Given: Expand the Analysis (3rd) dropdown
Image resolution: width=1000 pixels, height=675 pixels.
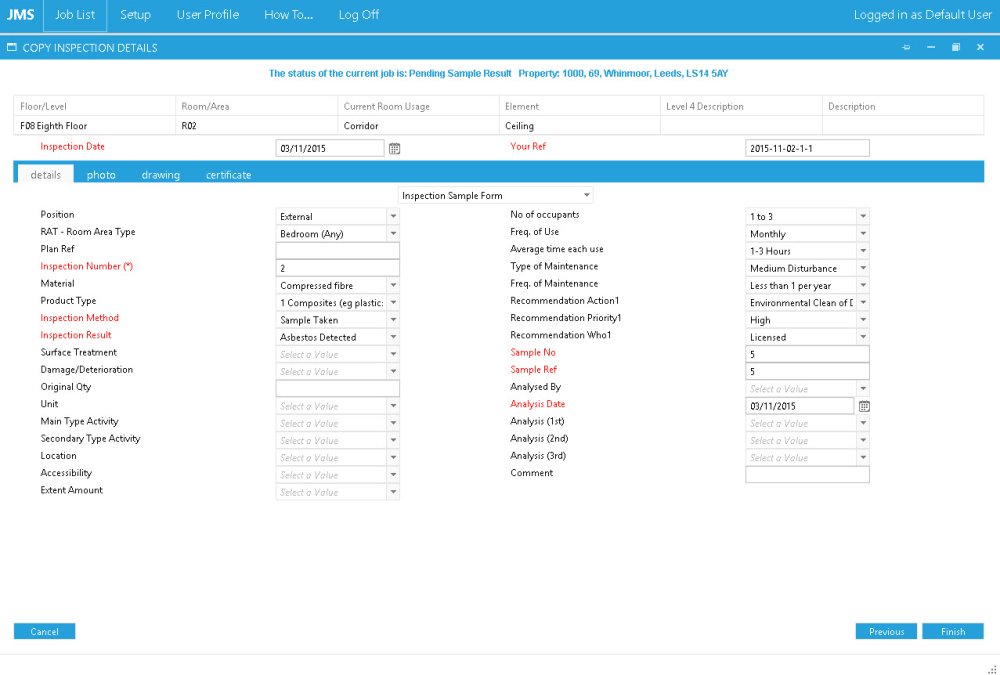Looking at the screenshot, I should (863, 457).
